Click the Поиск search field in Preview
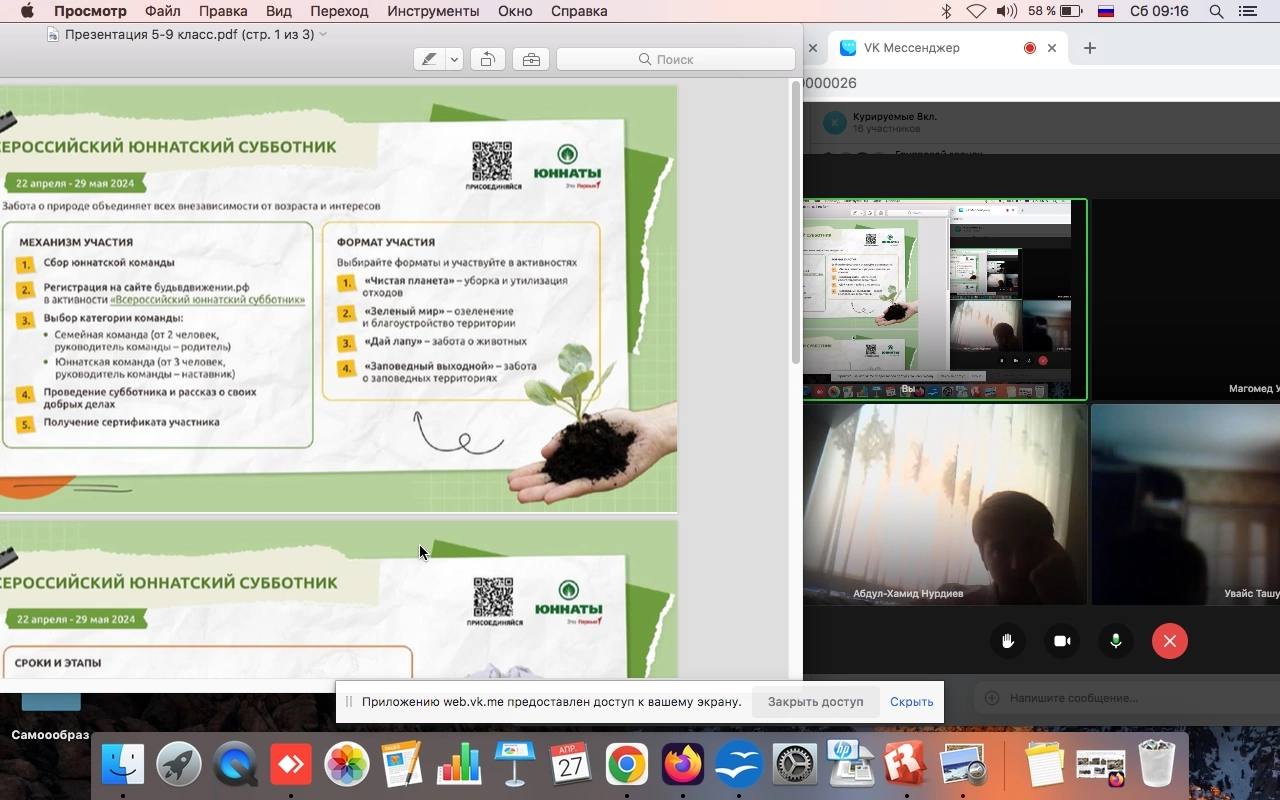1280x800 pixels. [x=676, y=59]
